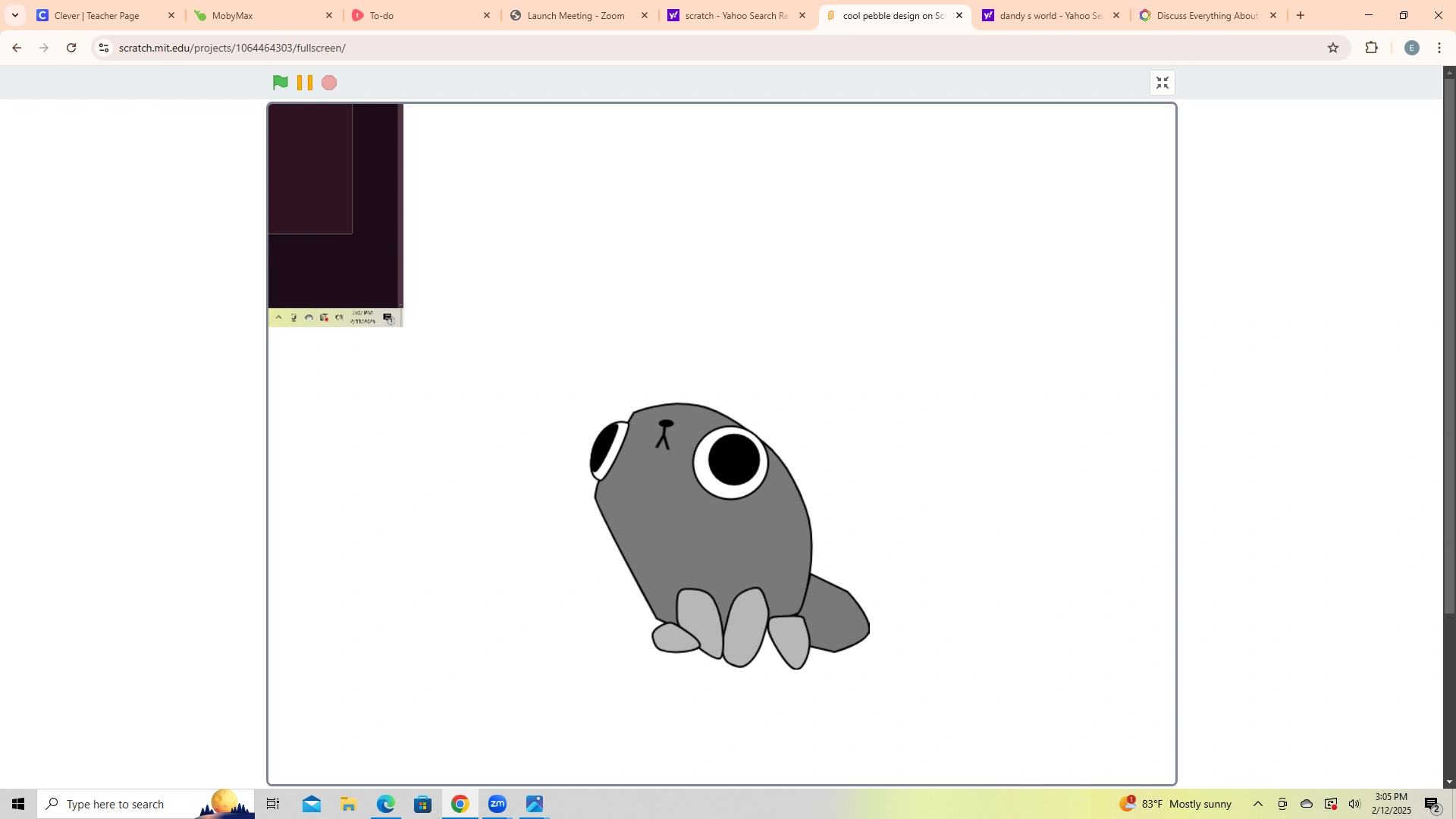1456x819 pixels.
Task: Show hidden icons in the system tray
Action: click(1258, 804)
